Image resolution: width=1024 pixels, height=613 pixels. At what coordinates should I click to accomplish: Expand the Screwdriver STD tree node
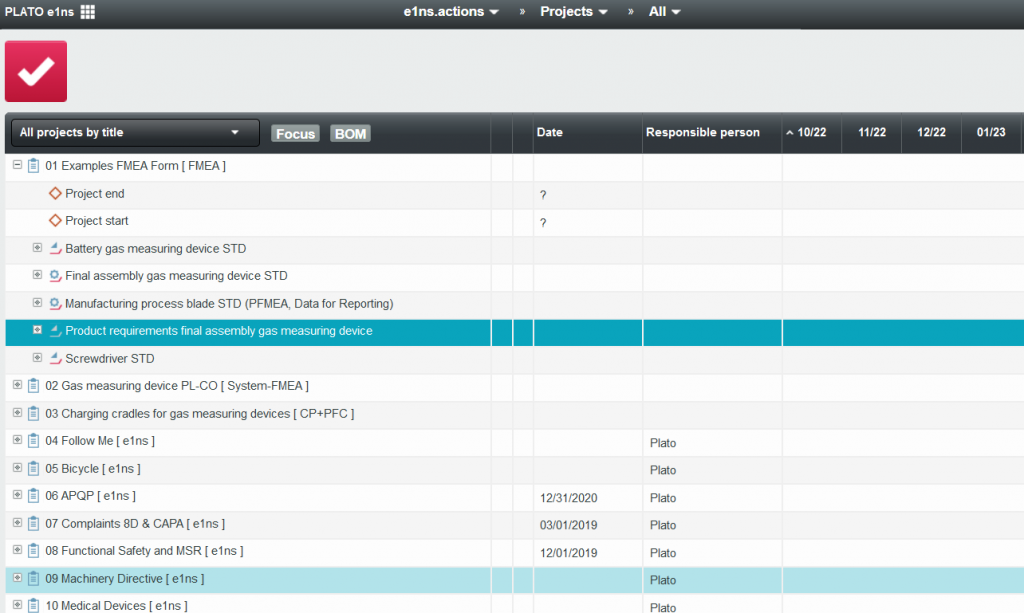(x=37, y=358)
